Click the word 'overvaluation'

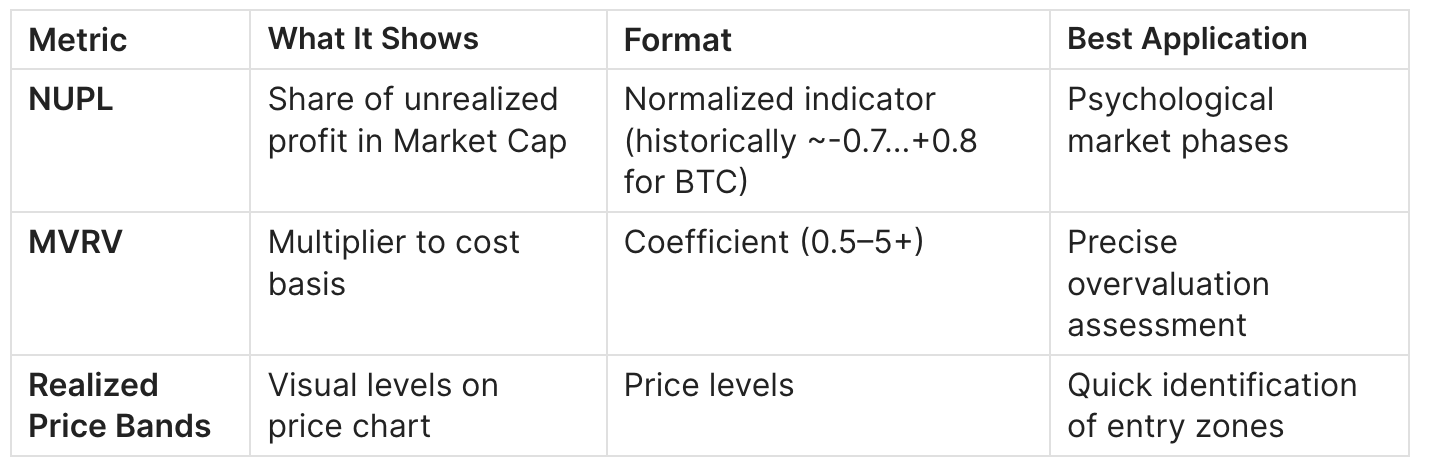tap(1167, 284)
